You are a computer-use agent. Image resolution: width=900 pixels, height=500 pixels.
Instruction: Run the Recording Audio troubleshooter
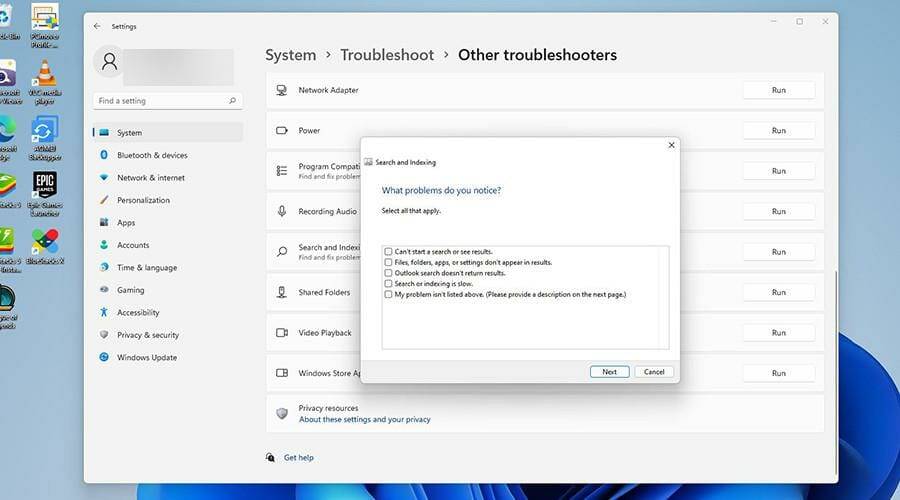[x=778, y=212]
